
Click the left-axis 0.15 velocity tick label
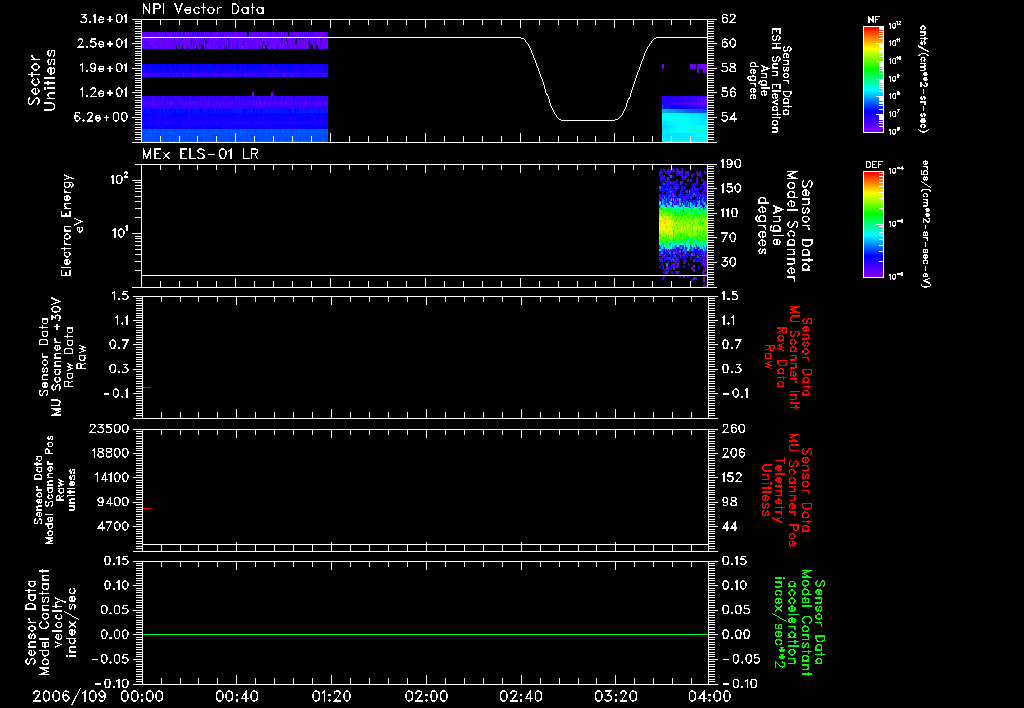click(116, 560)
